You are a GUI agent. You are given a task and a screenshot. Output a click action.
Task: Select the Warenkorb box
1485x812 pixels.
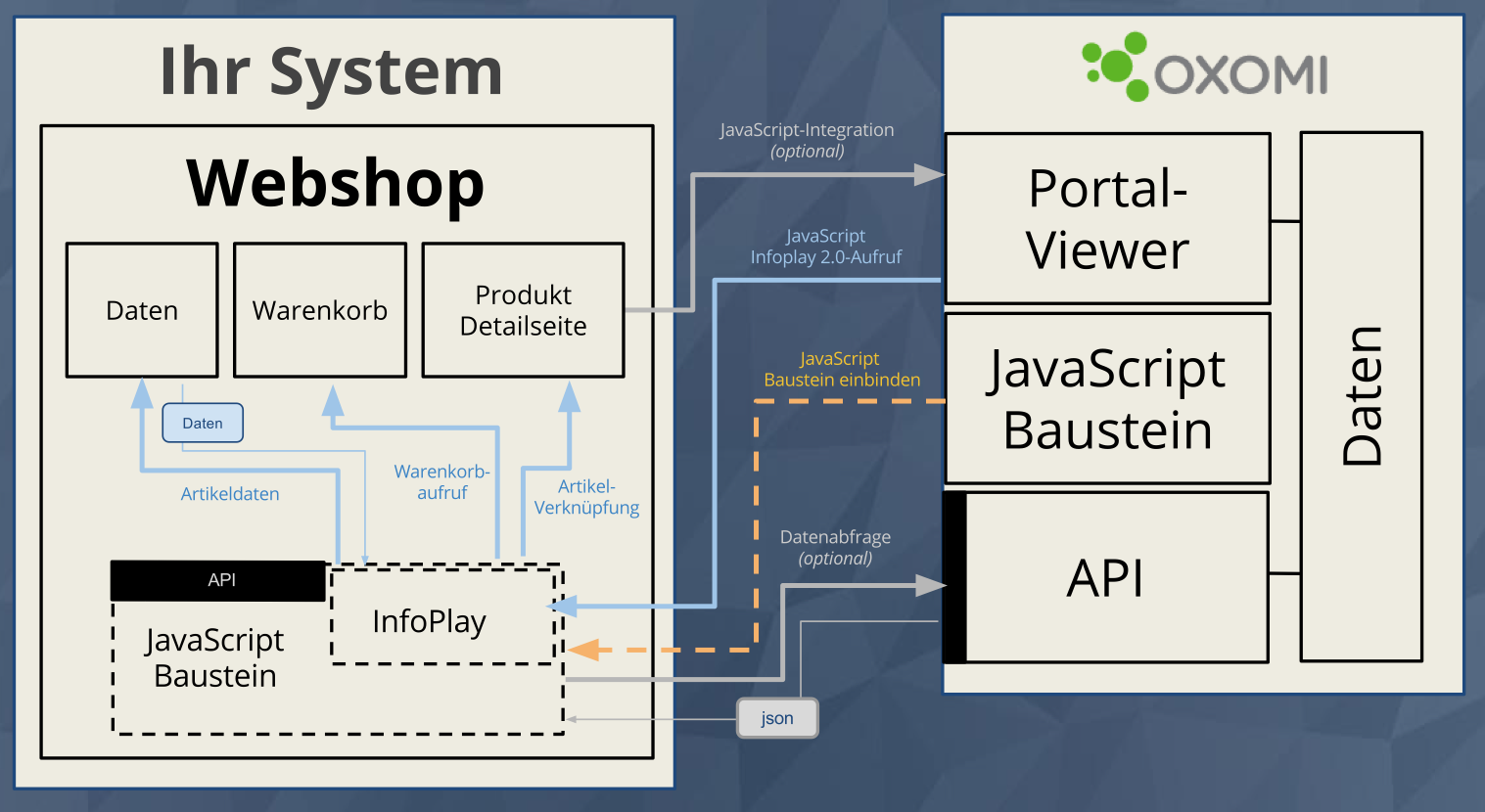click(x=320, y=310)
